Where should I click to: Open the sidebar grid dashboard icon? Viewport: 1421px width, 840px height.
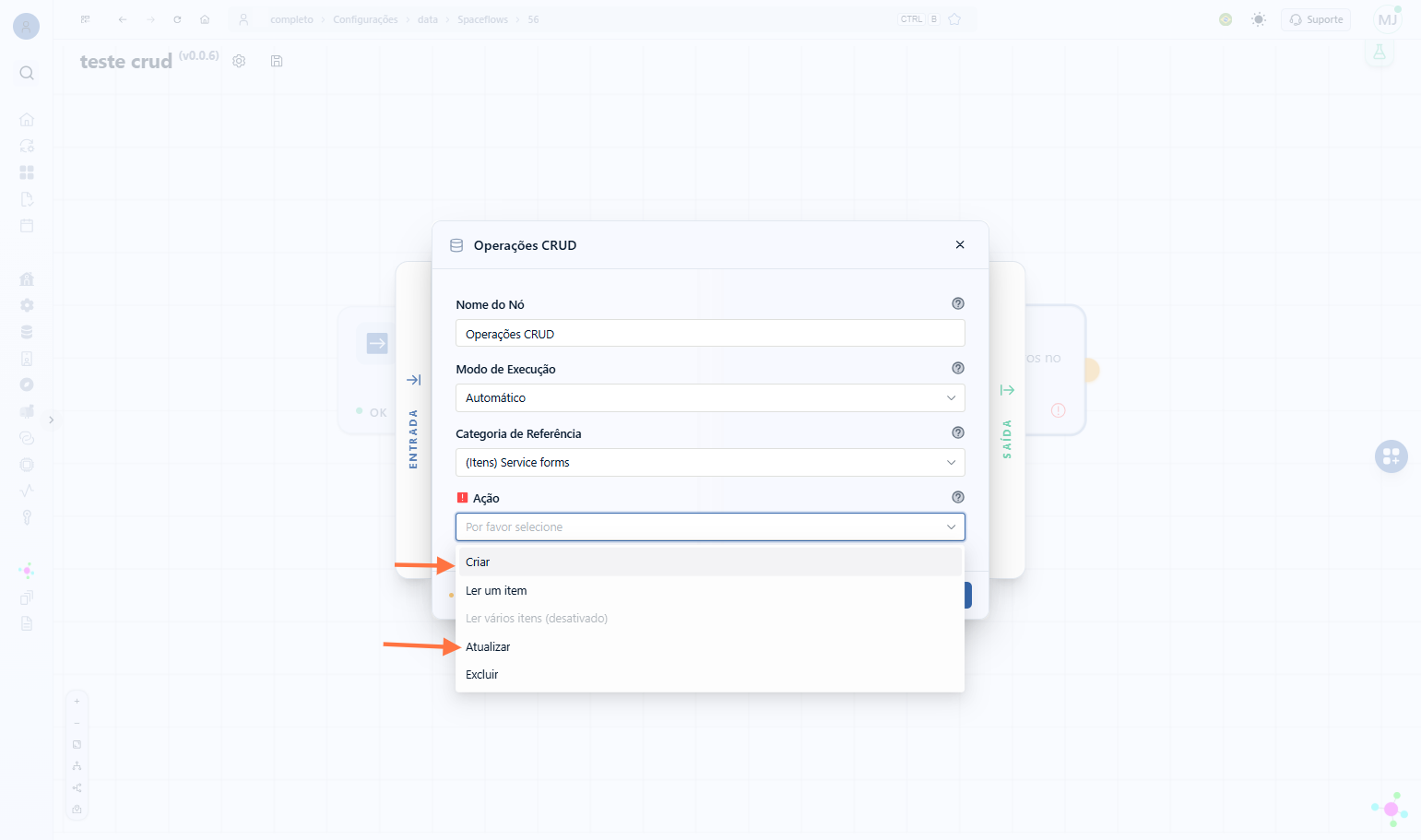[x=27, y=172]
